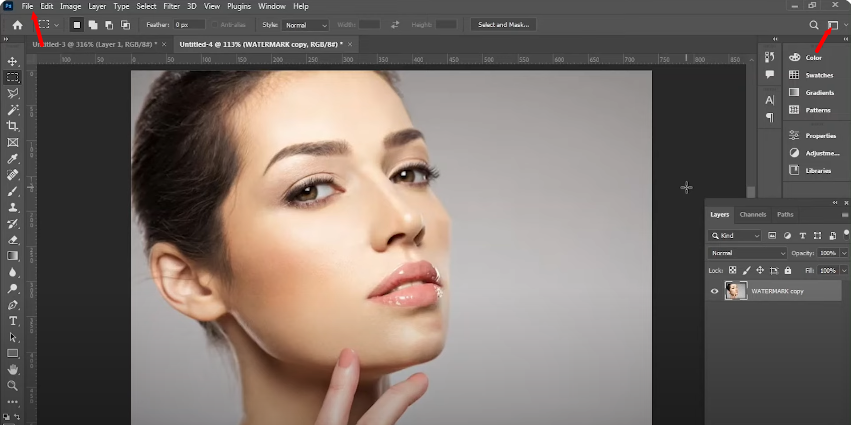
Task: Select the Hand tool
Action: point(12,370)
